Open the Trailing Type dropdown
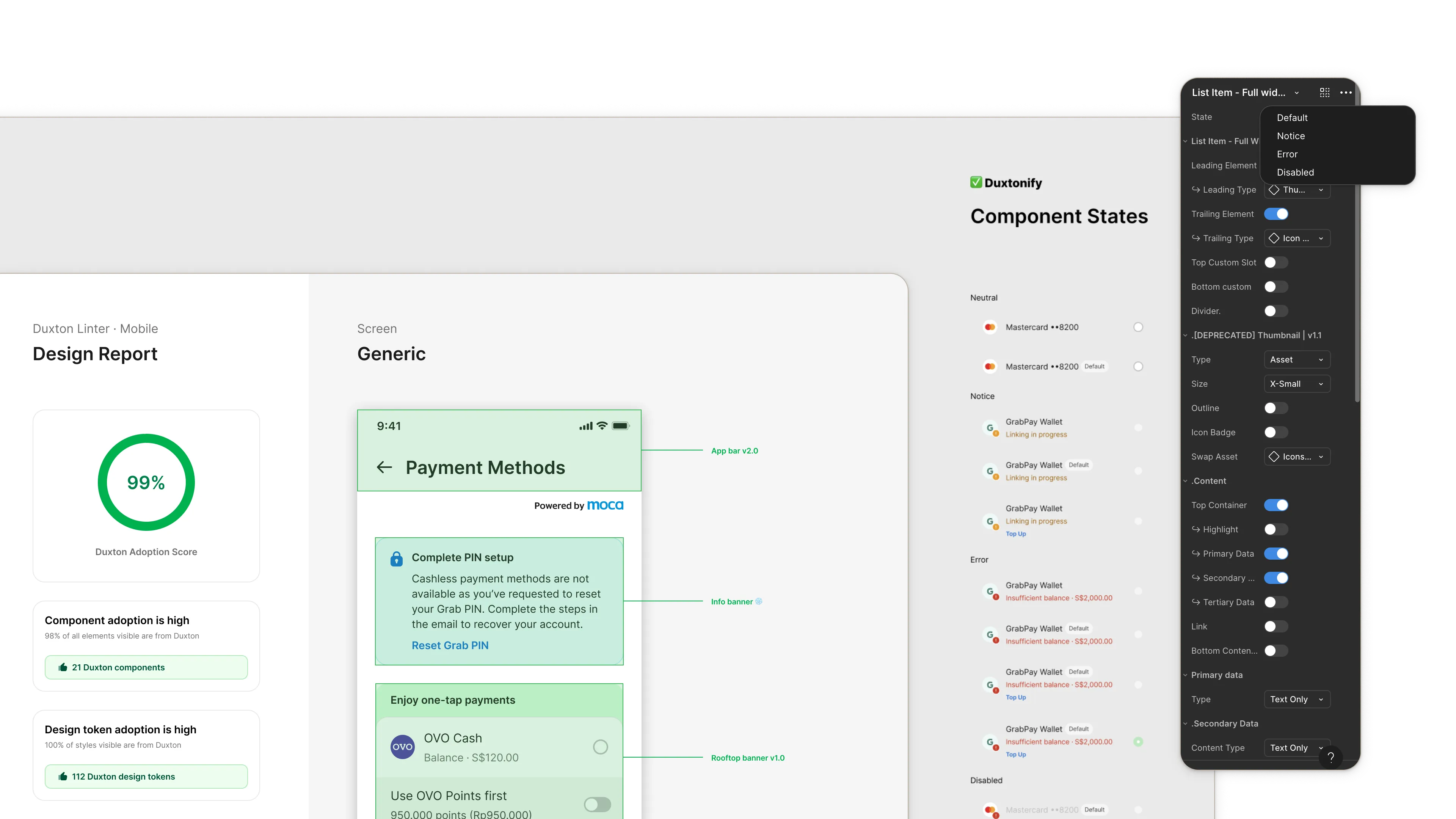Viewport: 1456px width, 819px height. [x=1297, y=238]
